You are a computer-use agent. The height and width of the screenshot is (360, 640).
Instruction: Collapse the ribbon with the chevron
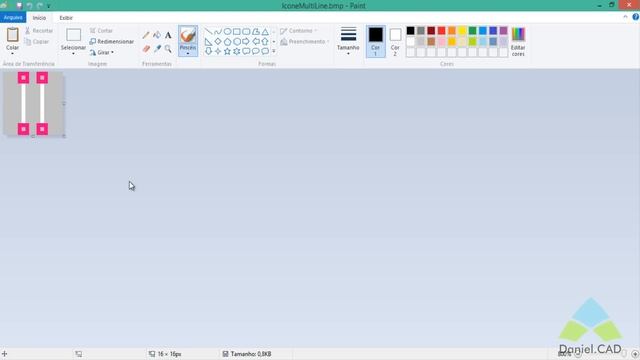[625, 17]
